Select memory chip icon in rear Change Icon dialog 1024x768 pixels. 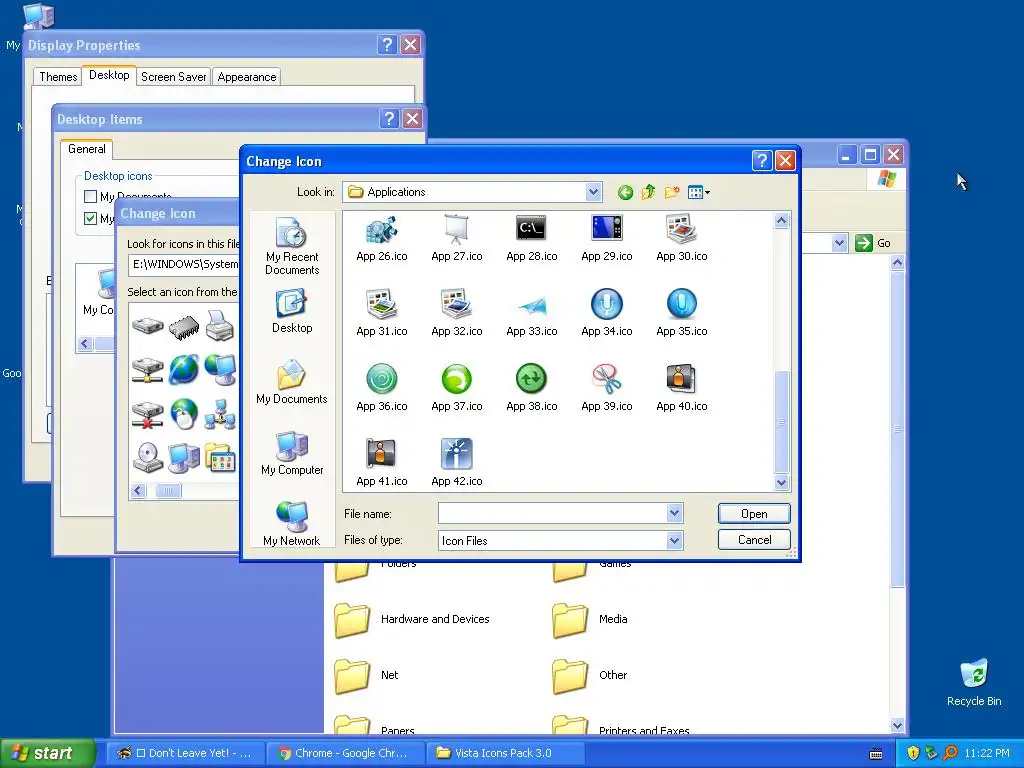point(184,327)
